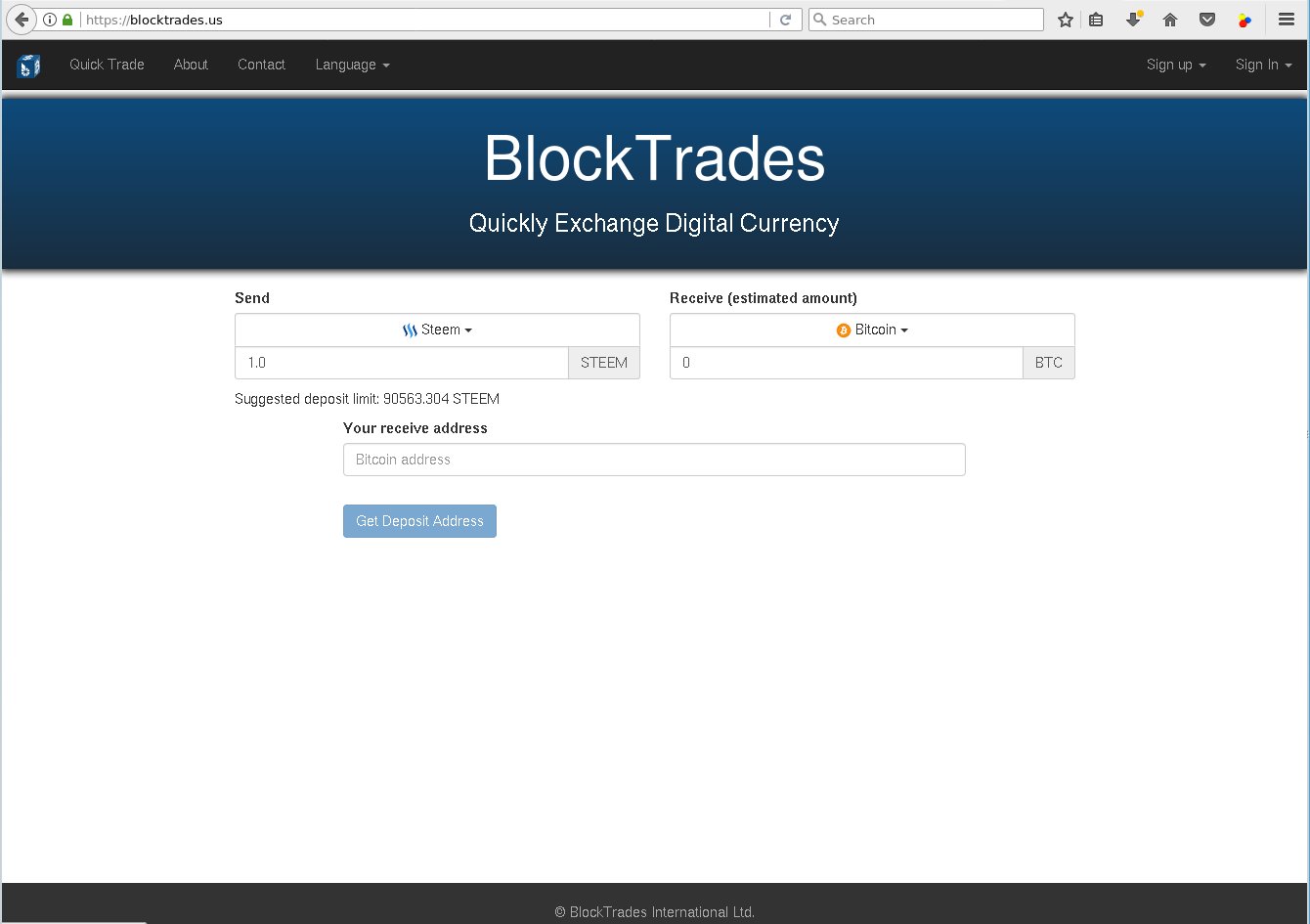Click the green padlock security icon
Screen dimensions: 1310x924
(x=67, y=20)
